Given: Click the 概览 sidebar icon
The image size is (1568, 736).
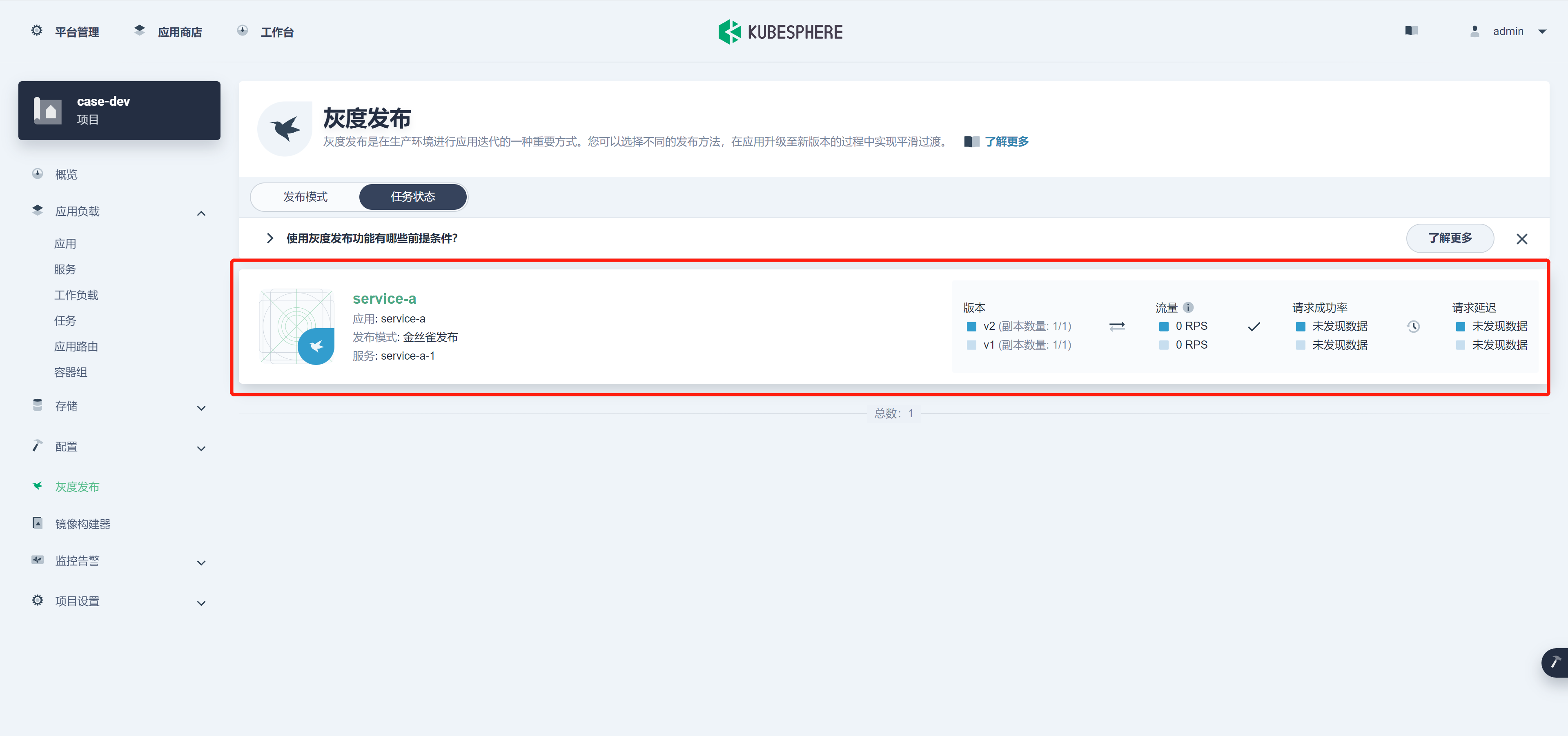Looking at the screenshot, I should [37, 174].
